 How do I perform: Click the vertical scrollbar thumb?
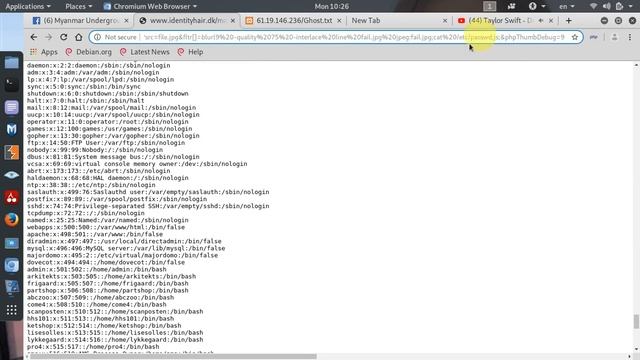[636, 321]
